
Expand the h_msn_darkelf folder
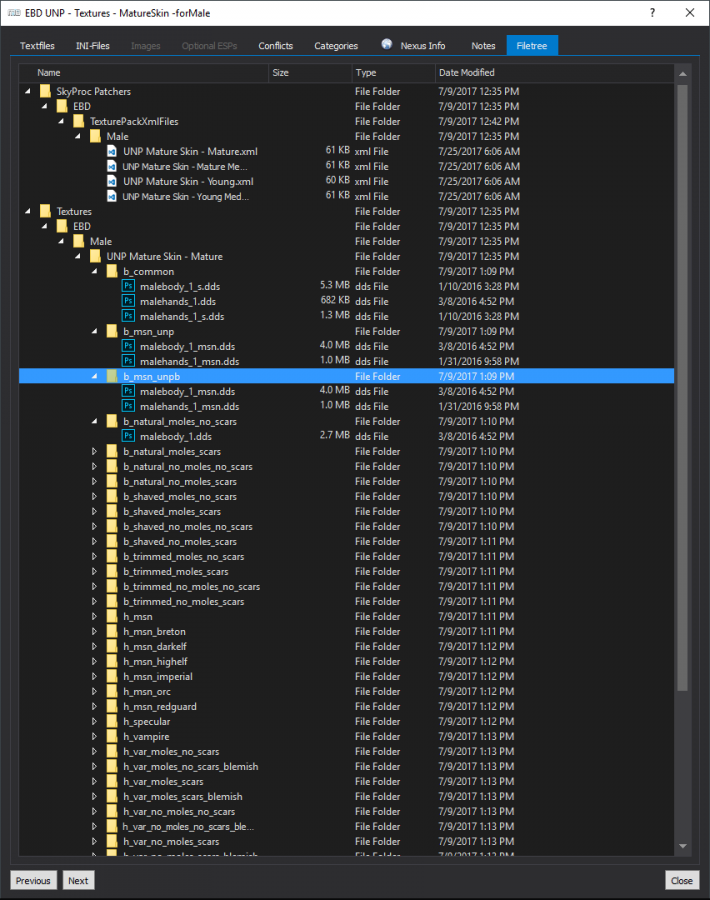pos(94,646)
